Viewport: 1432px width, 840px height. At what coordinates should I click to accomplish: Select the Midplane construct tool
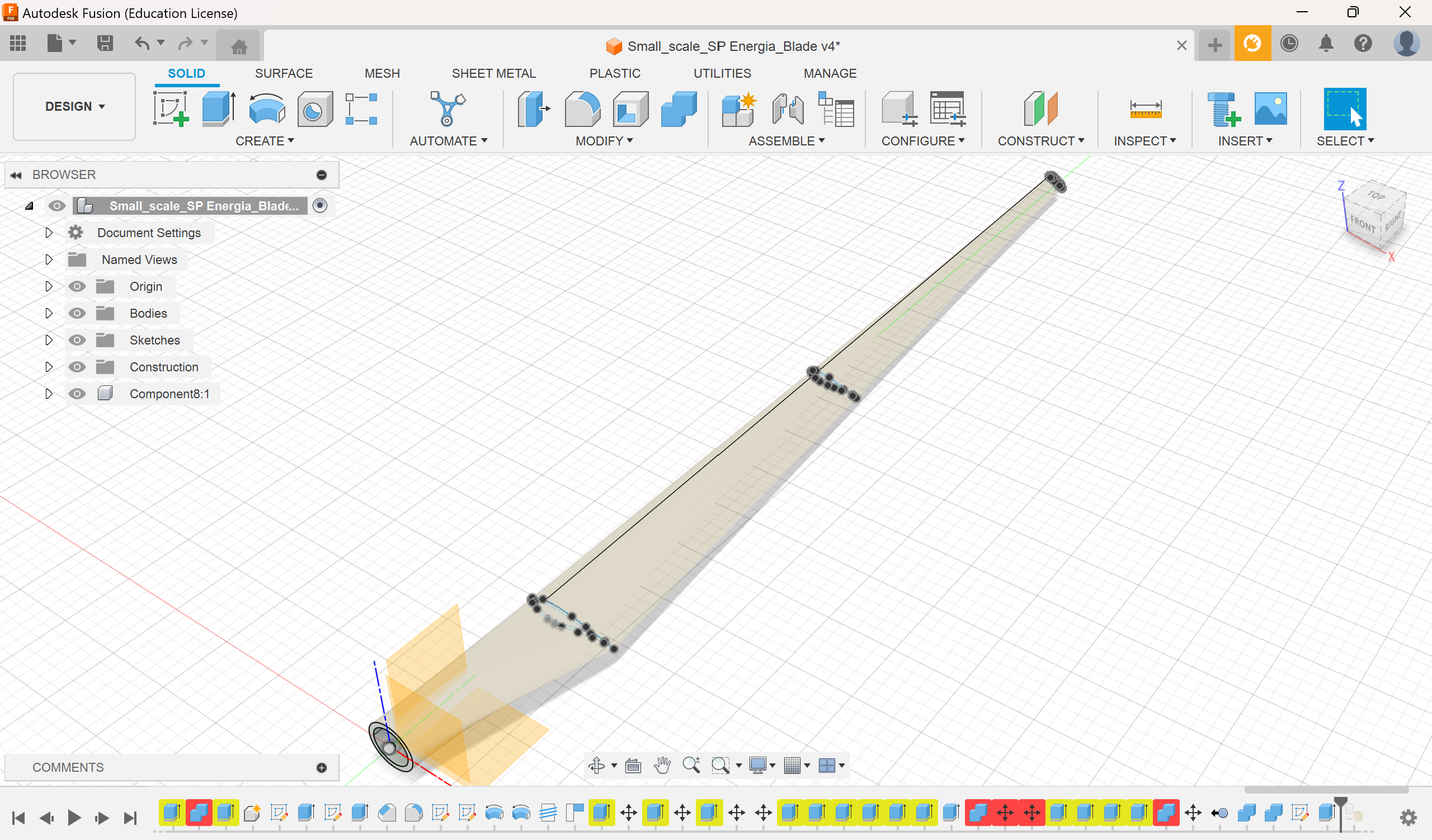1041,108
